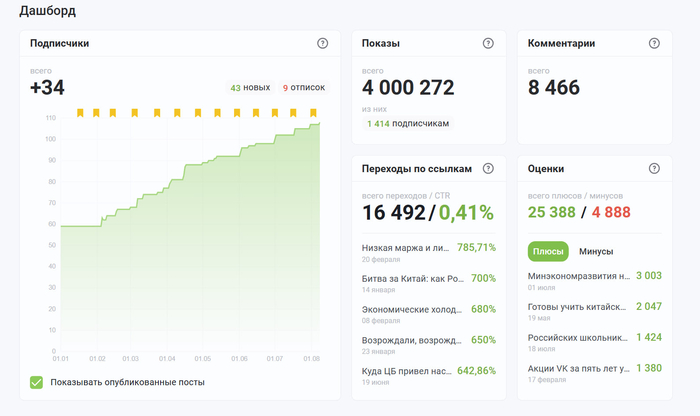Open help icon in Оценки card
Image resolution: width=700 pixels, height=416 pixels.
coord(654,168)
